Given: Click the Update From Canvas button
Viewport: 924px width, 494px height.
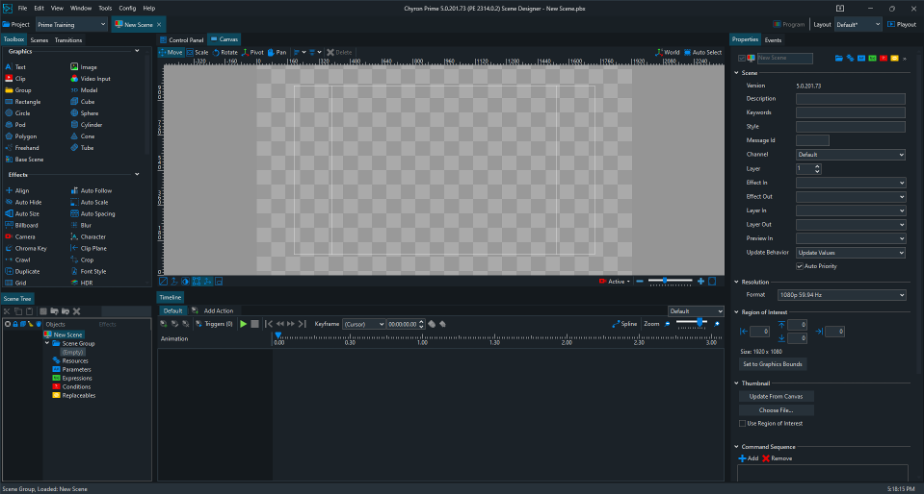Looking at the screenshot, I should 775,396.
